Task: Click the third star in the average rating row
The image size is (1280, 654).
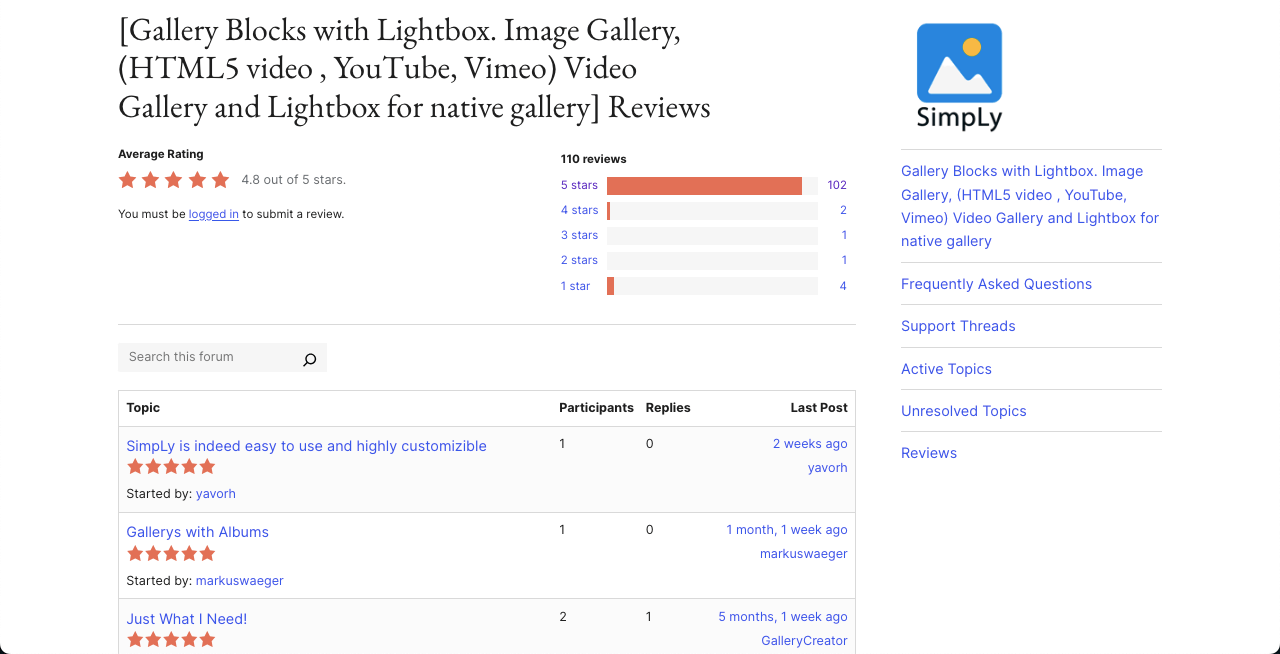Action: pyautogui.click(x=173, y=180)
